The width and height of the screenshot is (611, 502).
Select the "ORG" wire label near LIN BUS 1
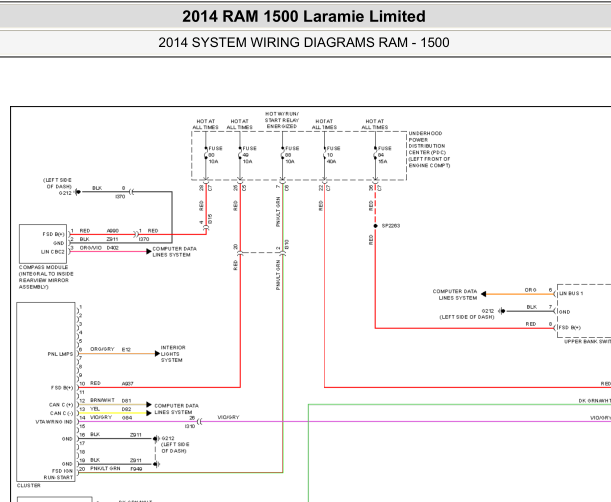(530, 290)
